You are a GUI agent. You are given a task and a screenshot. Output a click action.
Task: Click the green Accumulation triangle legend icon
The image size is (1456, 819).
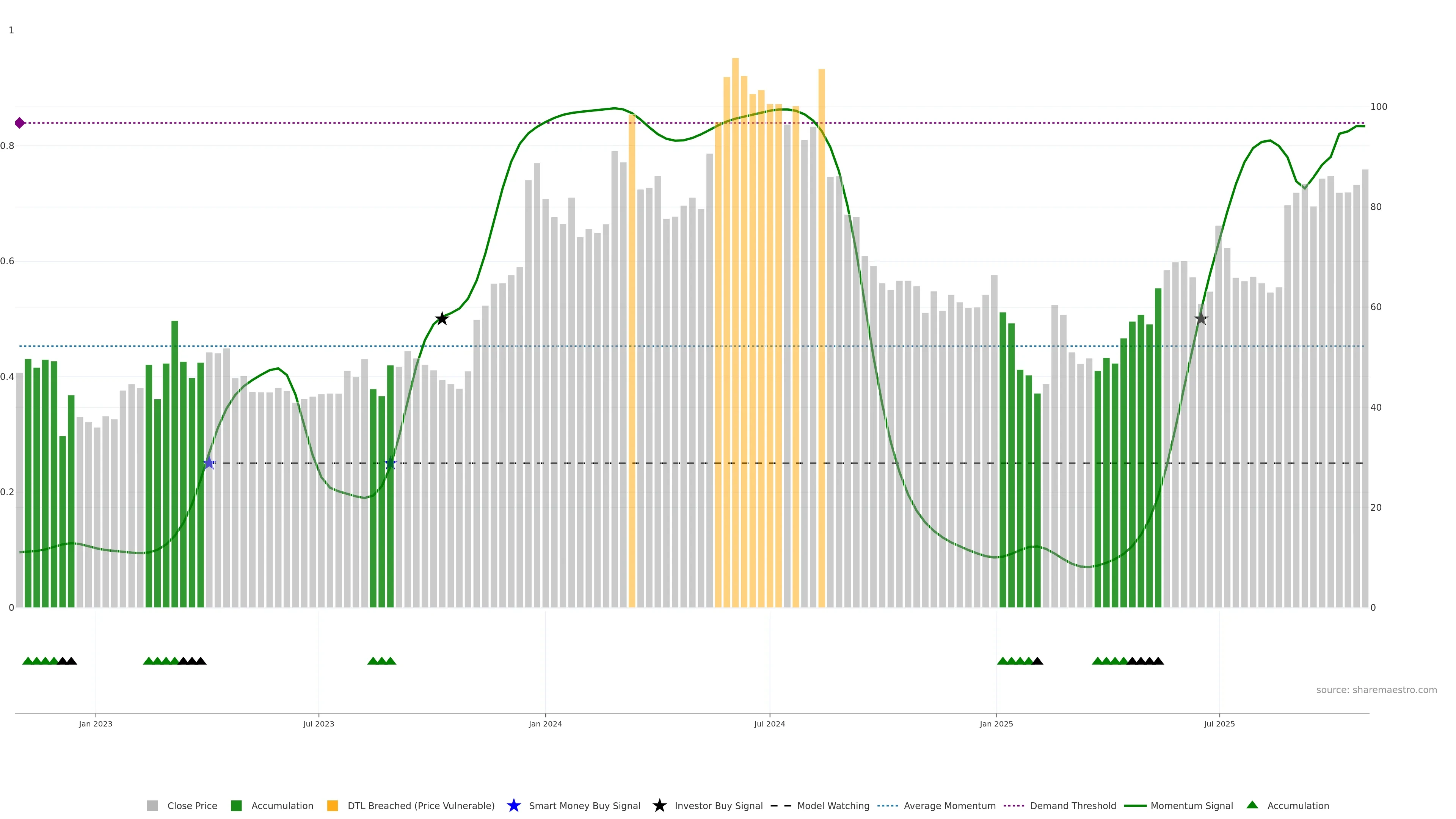tap(1252, 805)
